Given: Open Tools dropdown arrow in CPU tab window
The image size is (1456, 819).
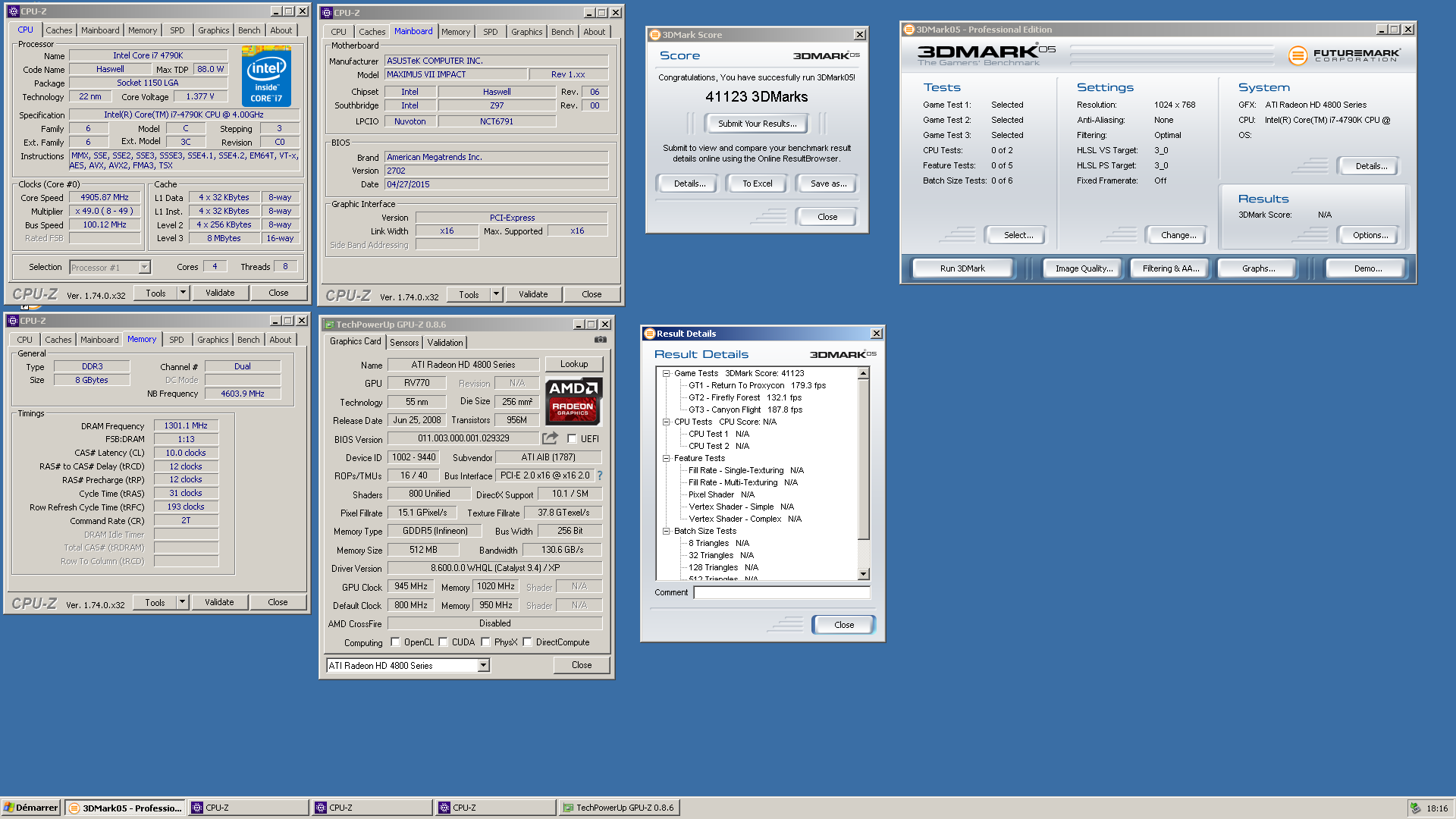Looking at the screenshot, I should [183, 293].
